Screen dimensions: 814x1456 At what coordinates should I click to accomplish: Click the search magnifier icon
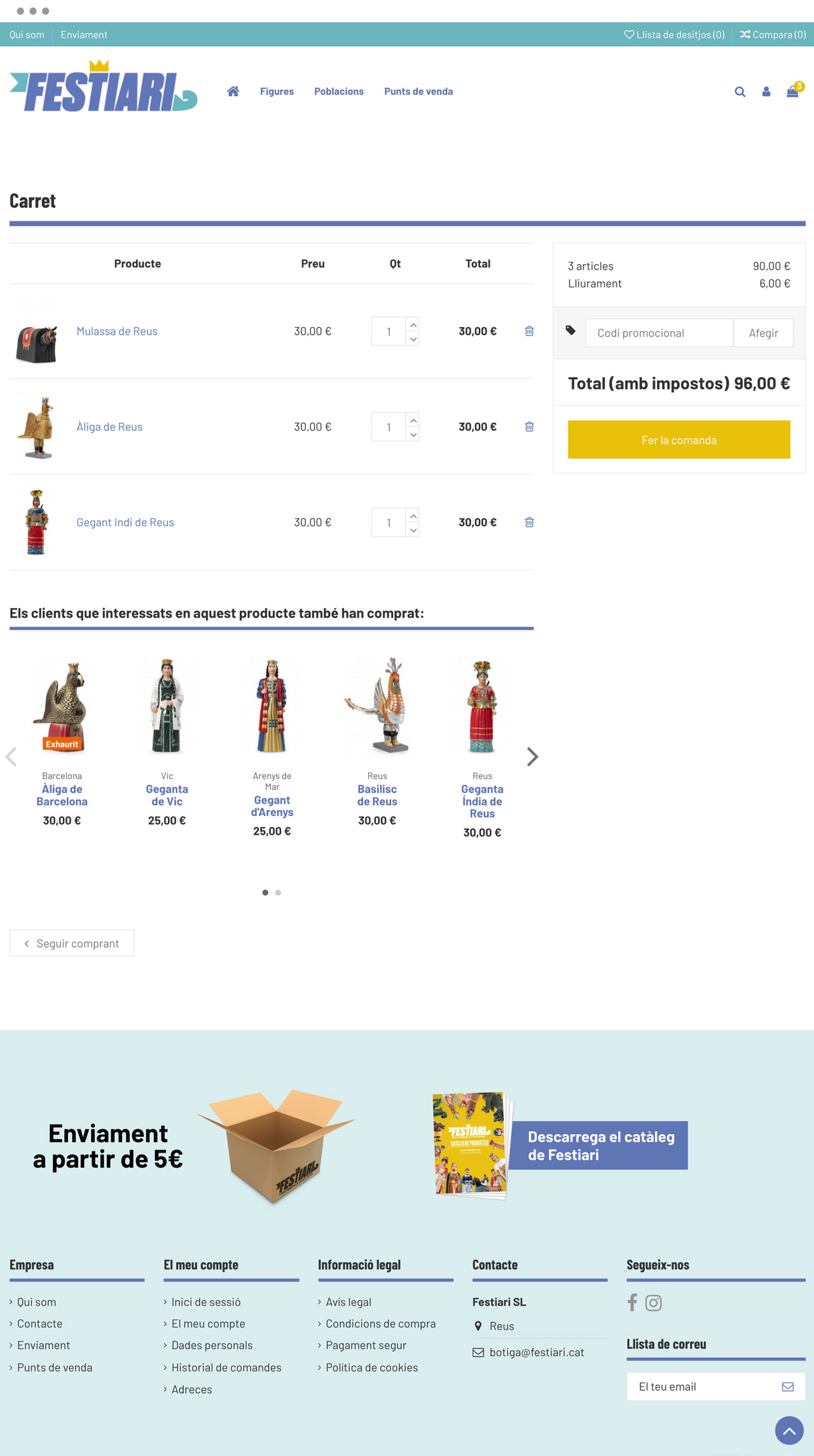coord(740,92)
